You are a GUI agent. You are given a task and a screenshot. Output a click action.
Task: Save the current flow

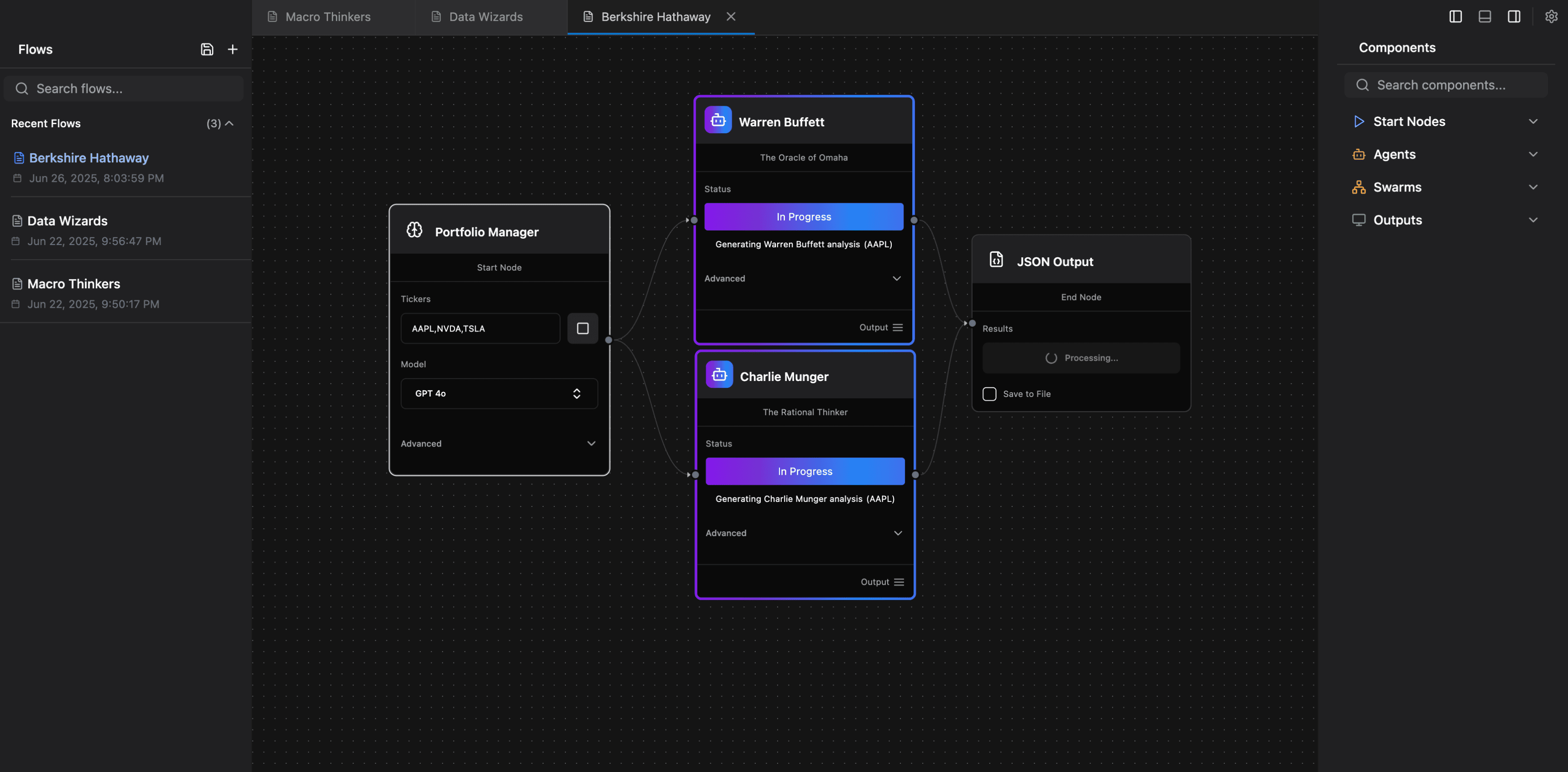207,49
